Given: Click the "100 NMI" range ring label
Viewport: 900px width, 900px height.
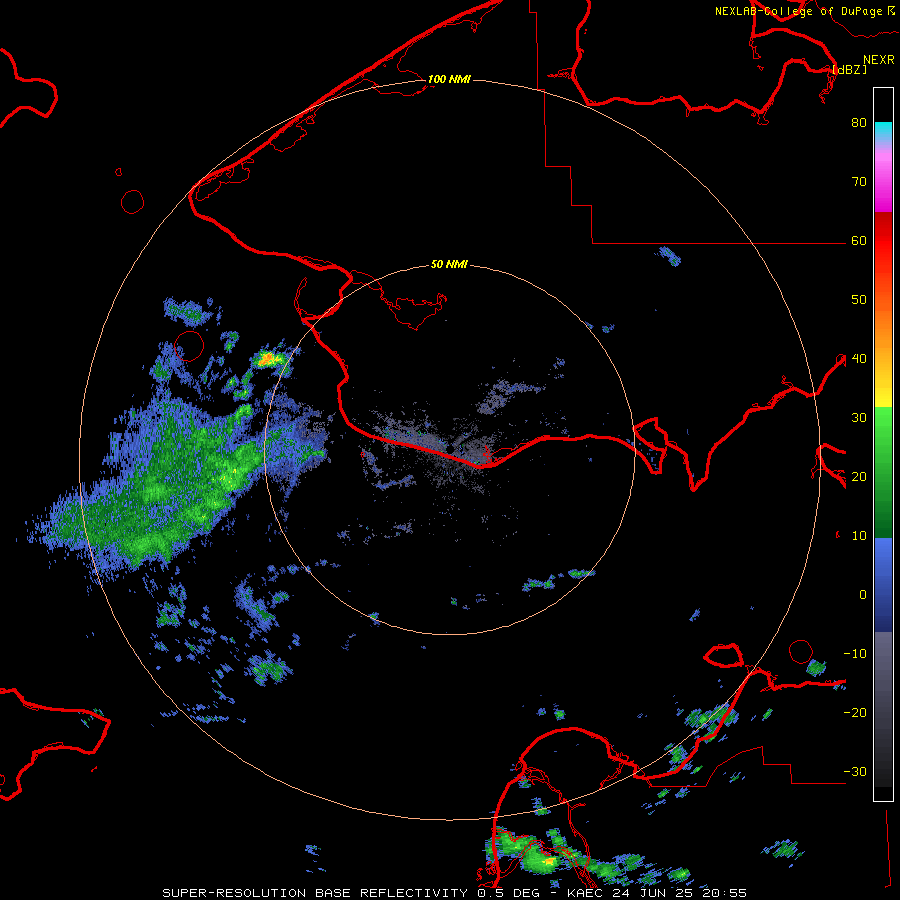Looking at the screenshot, I should point(449,79).
